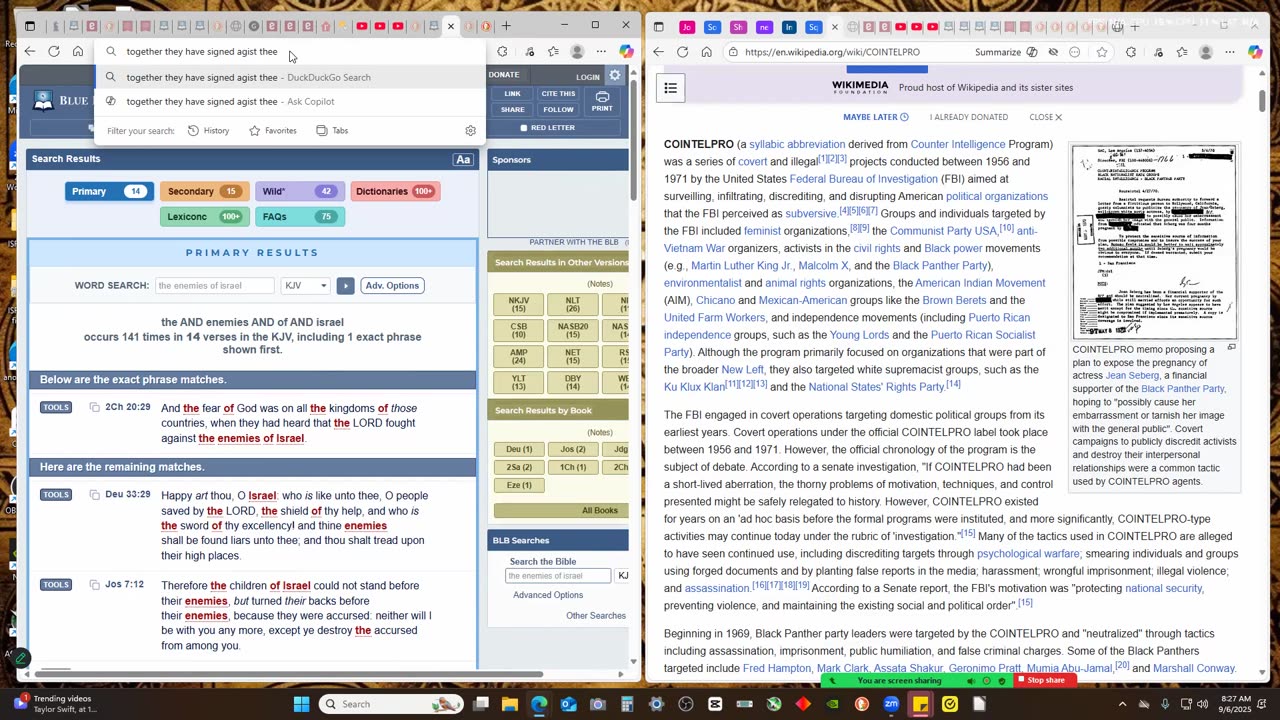Stop the Zoom screen share
Viewport: 1280px width, 720px height.
[1046, 680]
